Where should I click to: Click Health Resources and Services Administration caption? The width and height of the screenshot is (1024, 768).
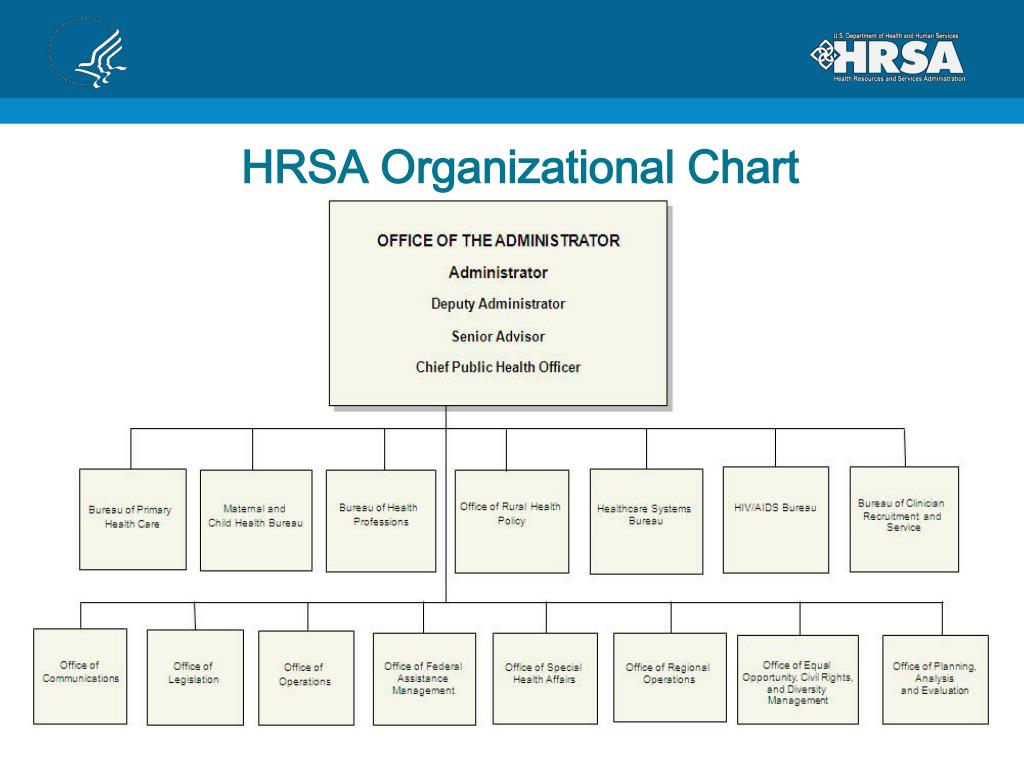tap(899, 79)
